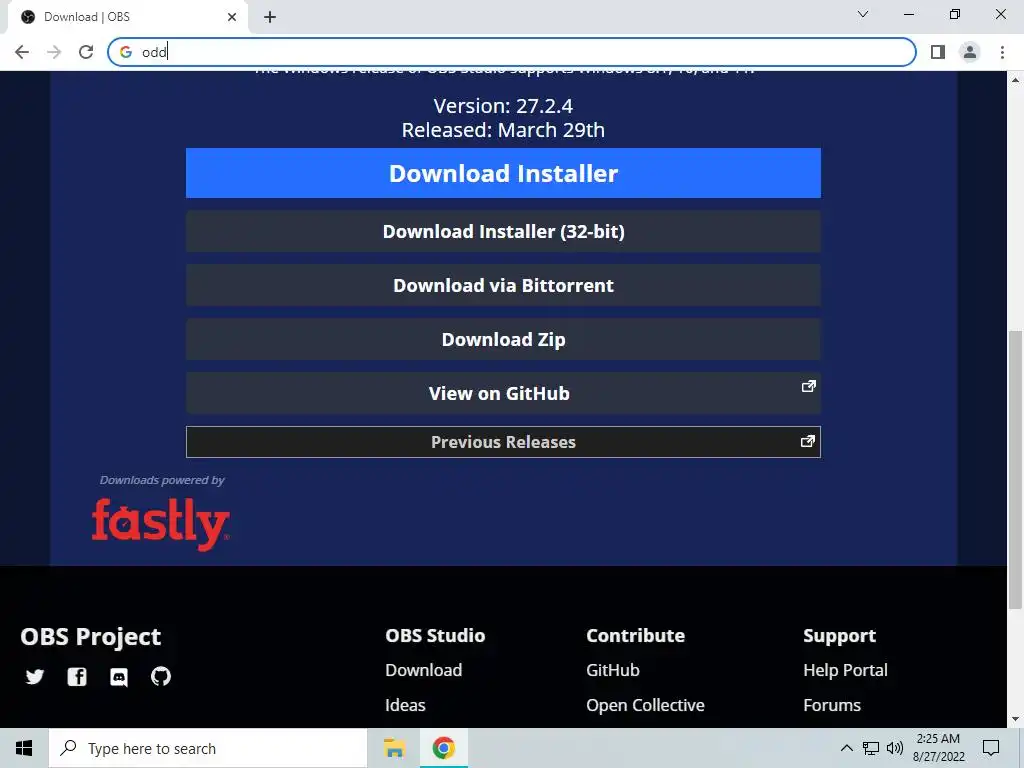Reload the page with refresh icon
Screen dimensions: 1024x768
[x=86, y=52]
